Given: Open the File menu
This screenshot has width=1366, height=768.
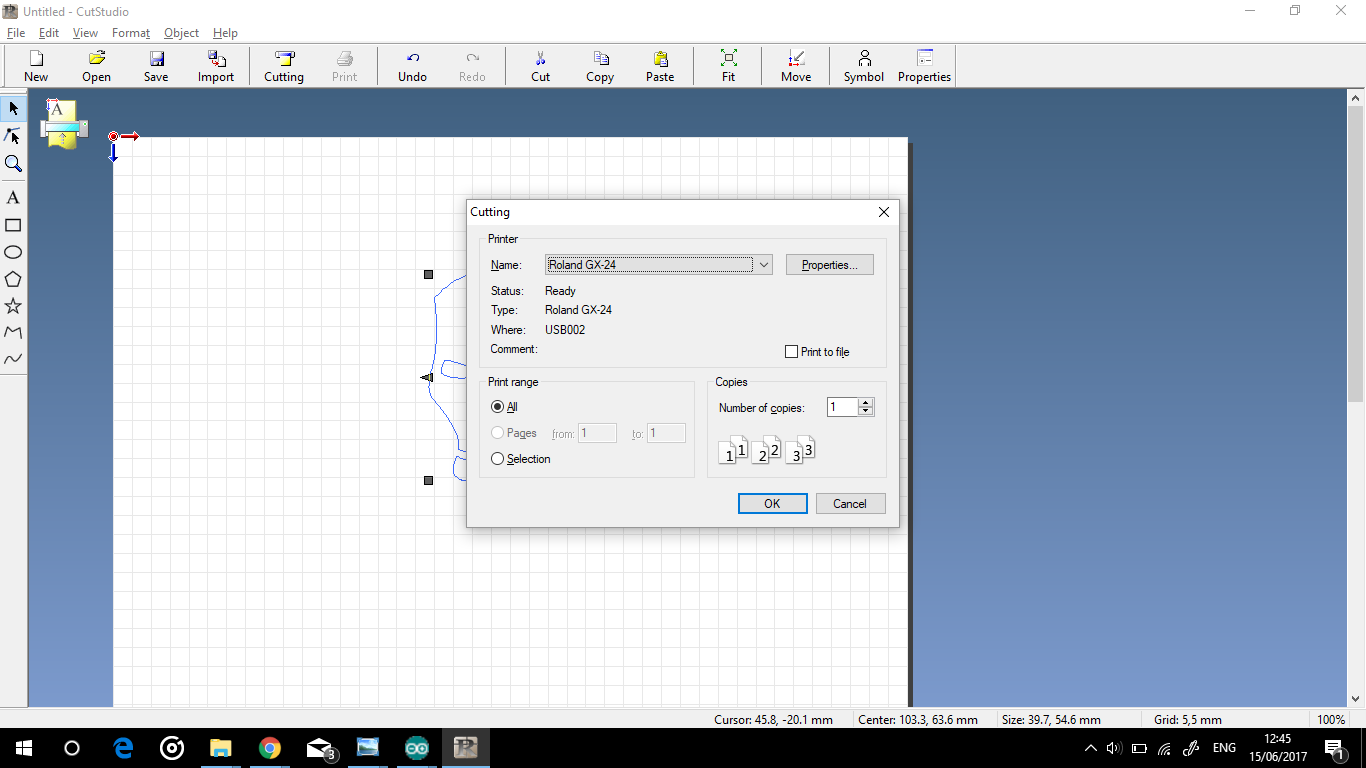Looking at the screenshot, I should pos(16,33).
